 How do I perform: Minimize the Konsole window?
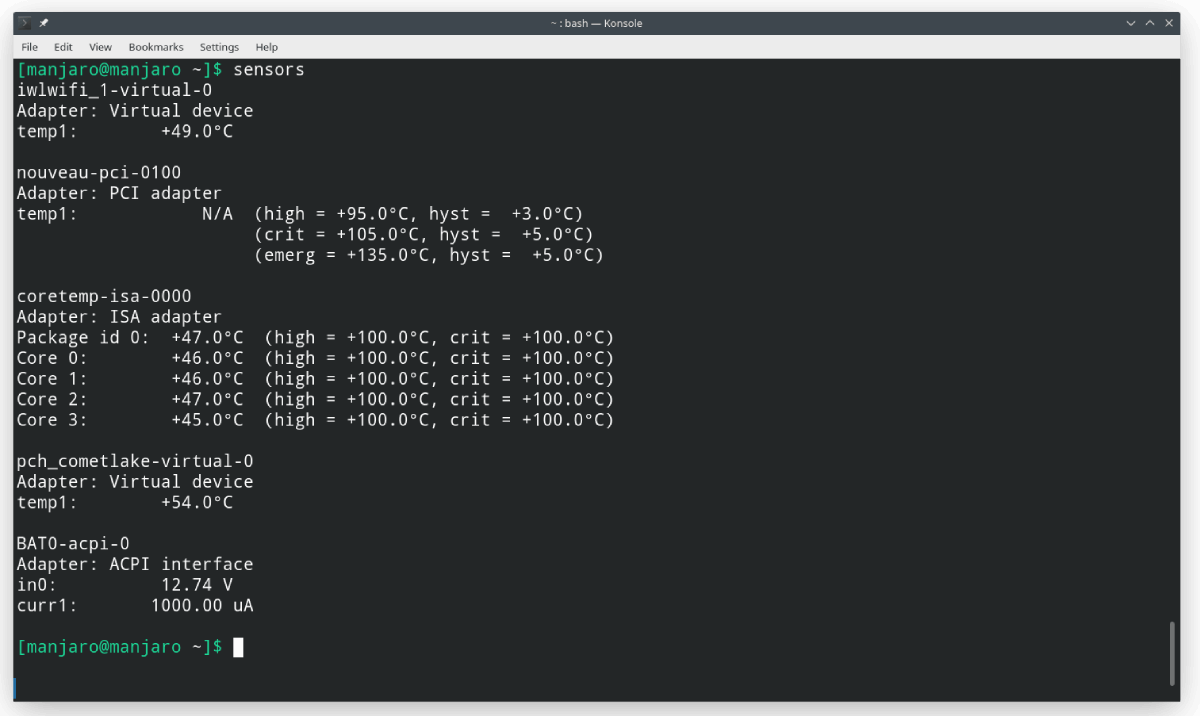coord(1131,23)
